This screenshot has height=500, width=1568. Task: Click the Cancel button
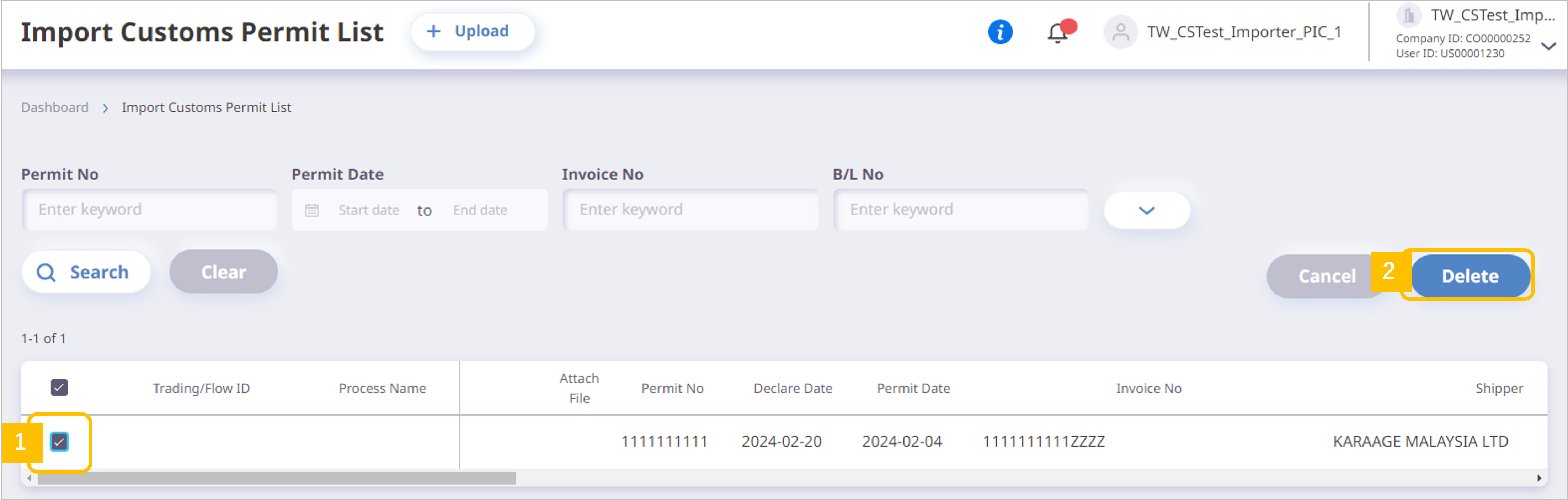point(1326,276)
